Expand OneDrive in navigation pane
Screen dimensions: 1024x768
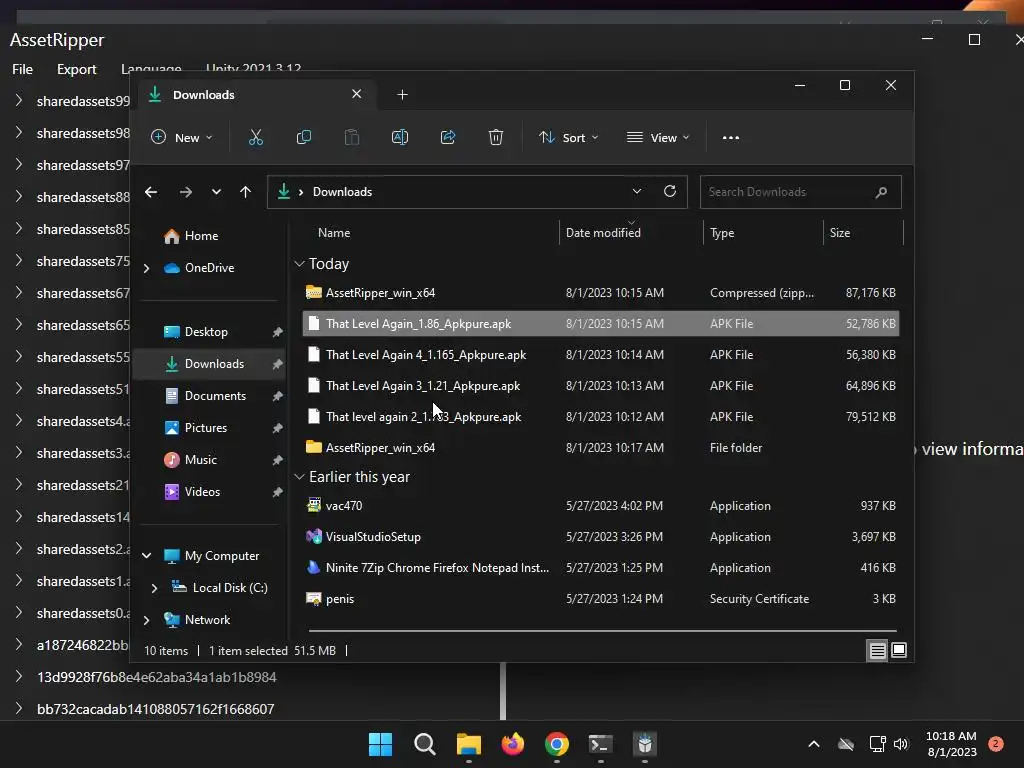pyautogui.click(x=146, y=268)
